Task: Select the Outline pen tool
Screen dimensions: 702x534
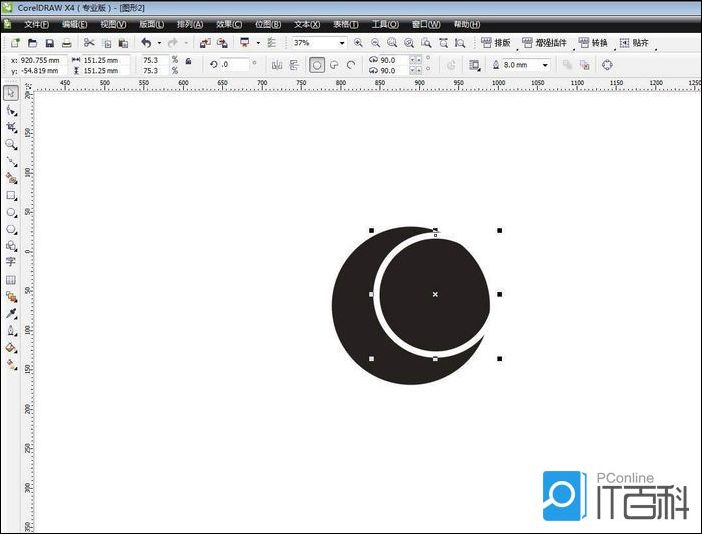Action: tap(11, 331)
